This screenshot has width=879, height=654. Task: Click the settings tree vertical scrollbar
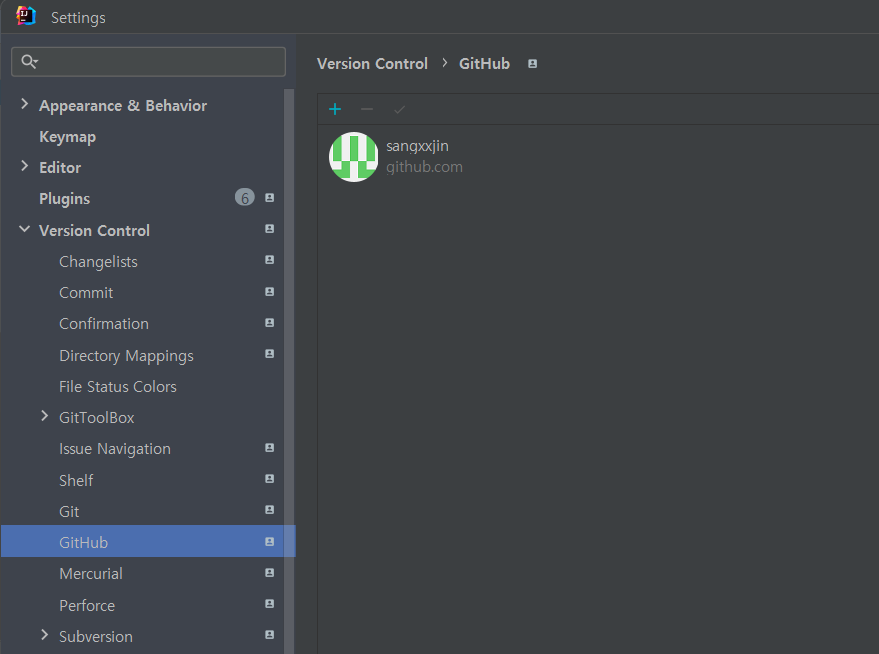point(289,371)
